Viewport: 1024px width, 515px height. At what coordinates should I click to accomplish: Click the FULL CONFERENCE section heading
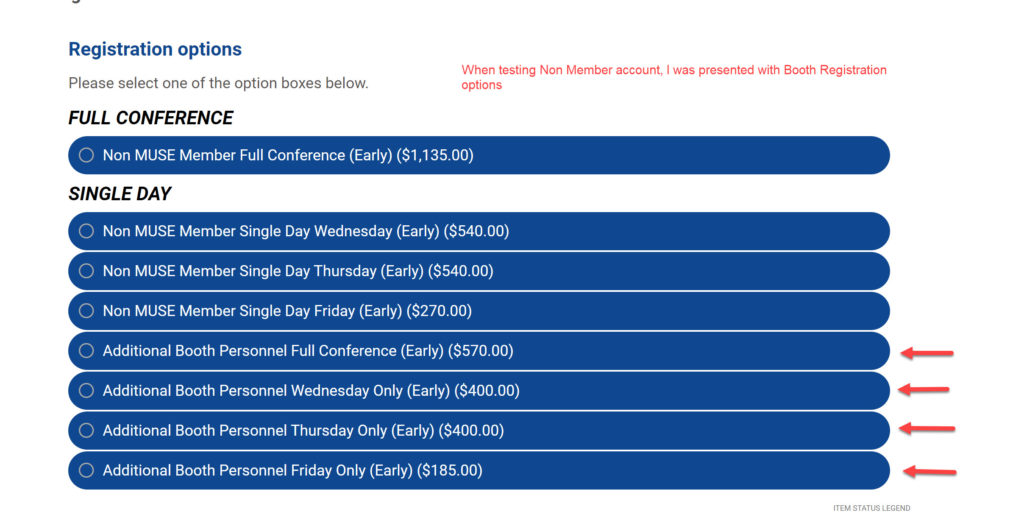(151, 117)
